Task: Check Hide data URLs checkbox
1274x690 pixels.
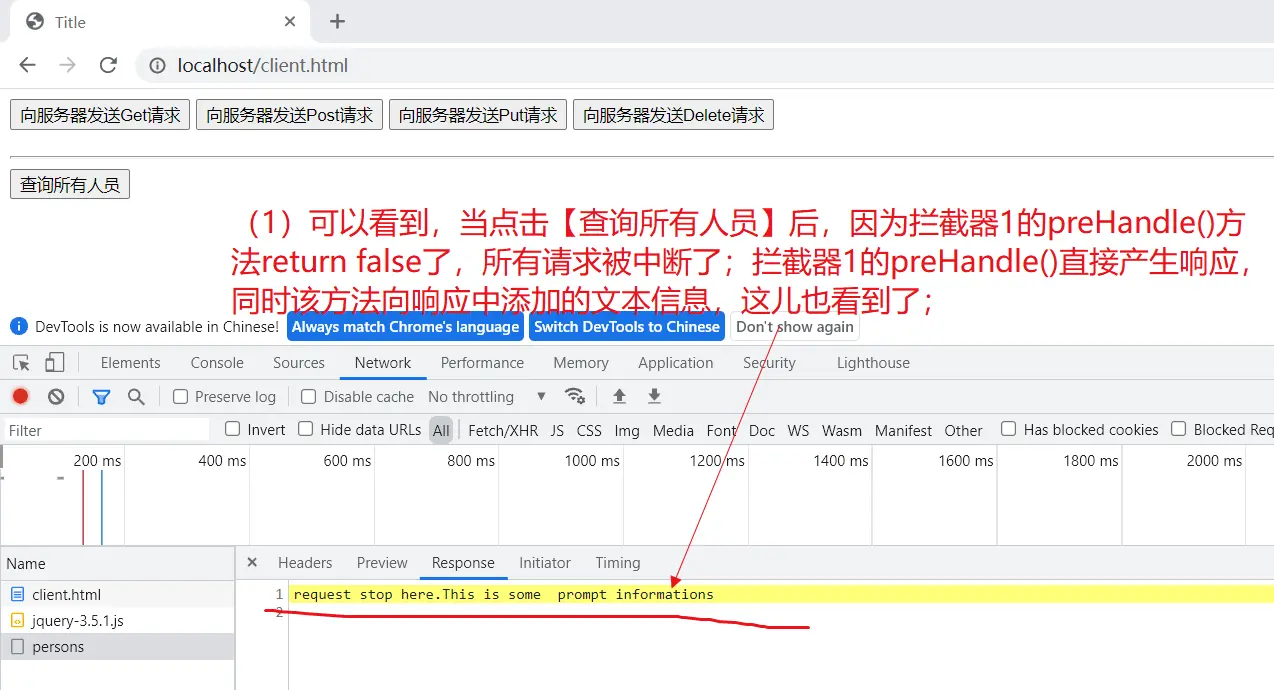Action: tap(306, 429)
